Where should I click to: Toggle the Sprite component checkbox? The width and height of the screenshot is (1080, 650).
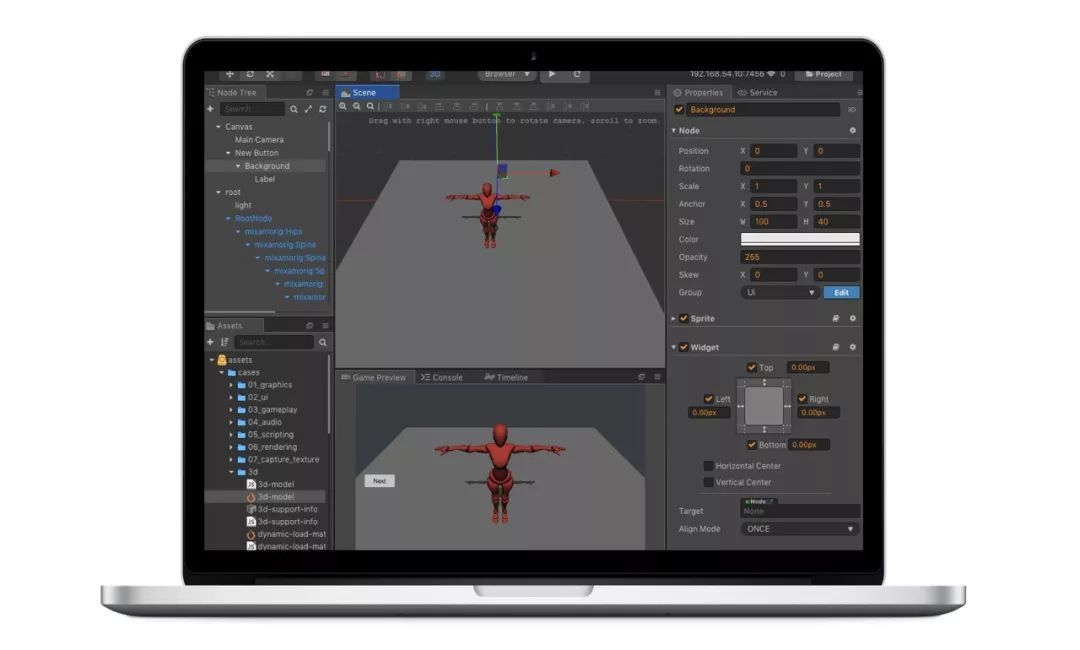click(684, 319)
